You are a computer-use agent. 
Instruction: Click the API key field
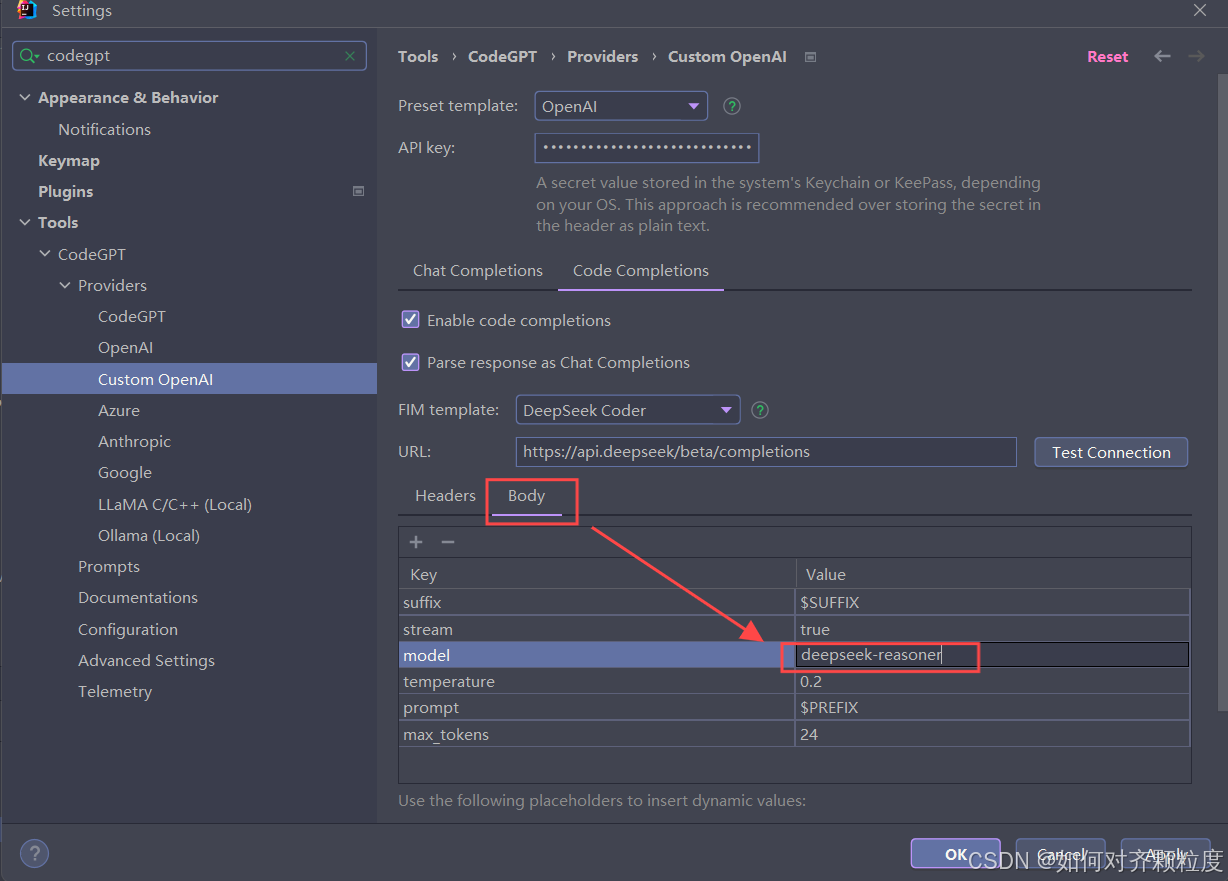tap(647, 148)
